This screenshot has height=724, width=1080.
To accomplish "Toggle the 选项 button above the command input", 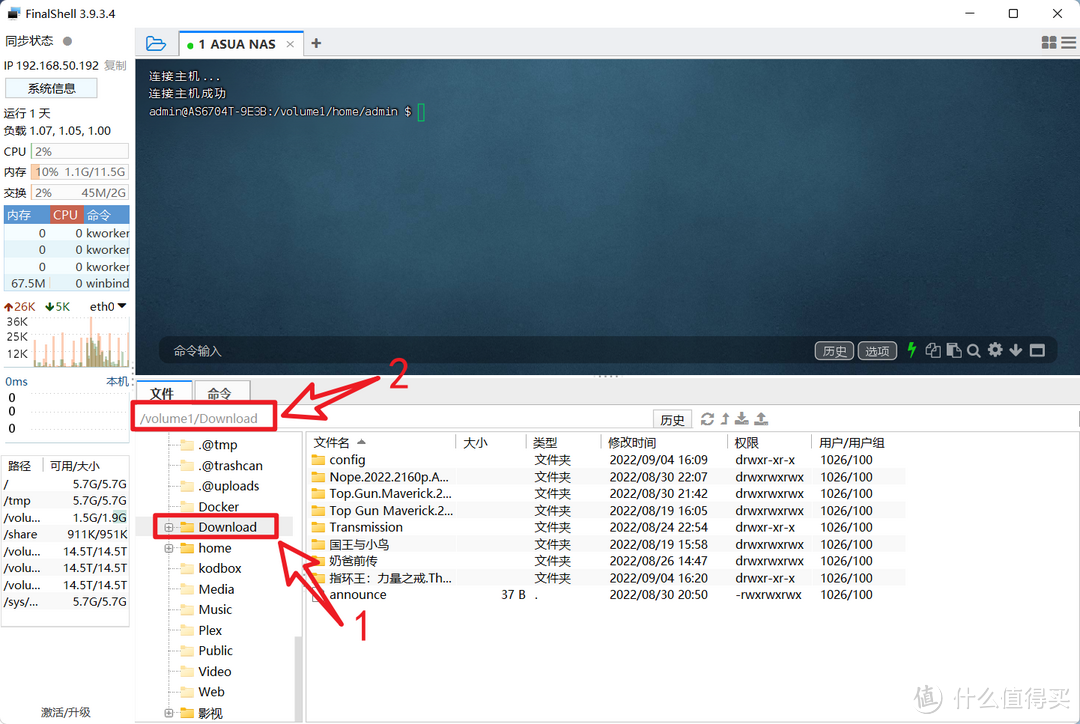I will [x=876, y=350].
